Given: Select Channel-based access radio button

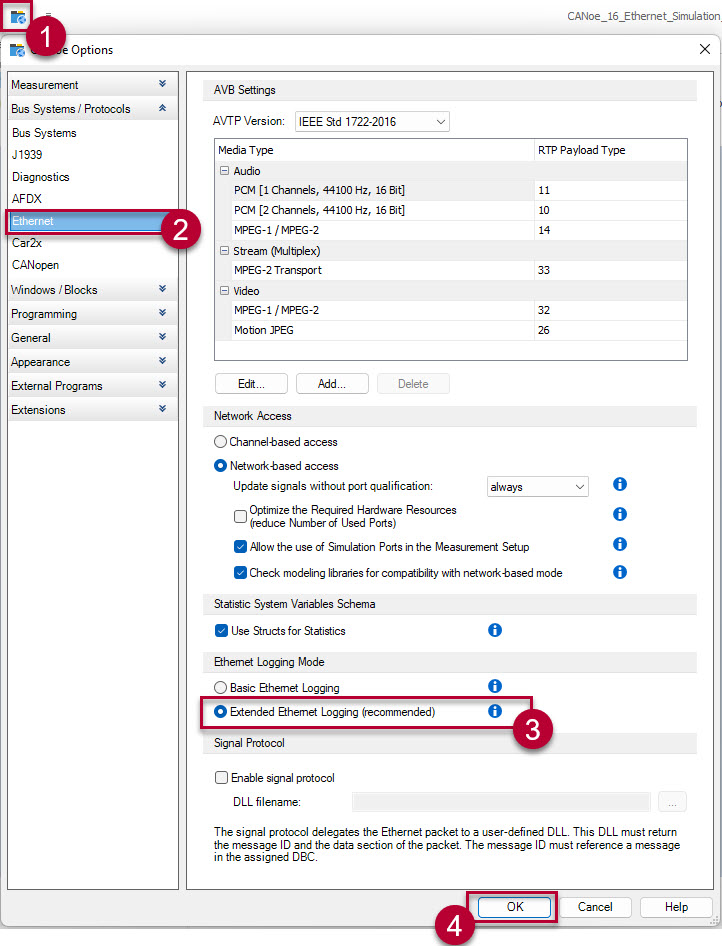Looking at the screenshot, I should click(221, 442).
